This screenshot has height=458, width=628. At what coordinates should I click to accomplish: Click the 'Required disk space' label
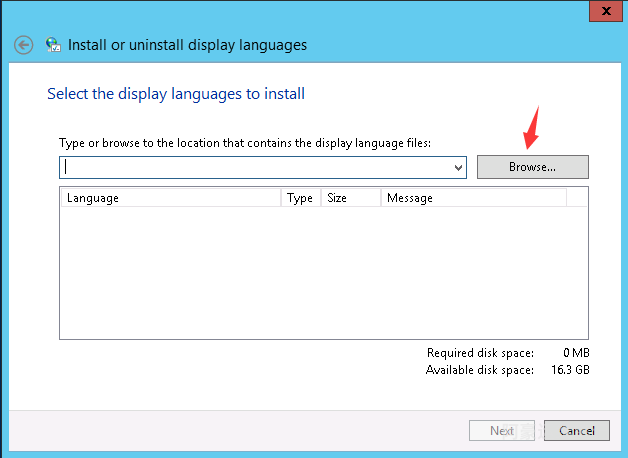(x=480, y=353)
